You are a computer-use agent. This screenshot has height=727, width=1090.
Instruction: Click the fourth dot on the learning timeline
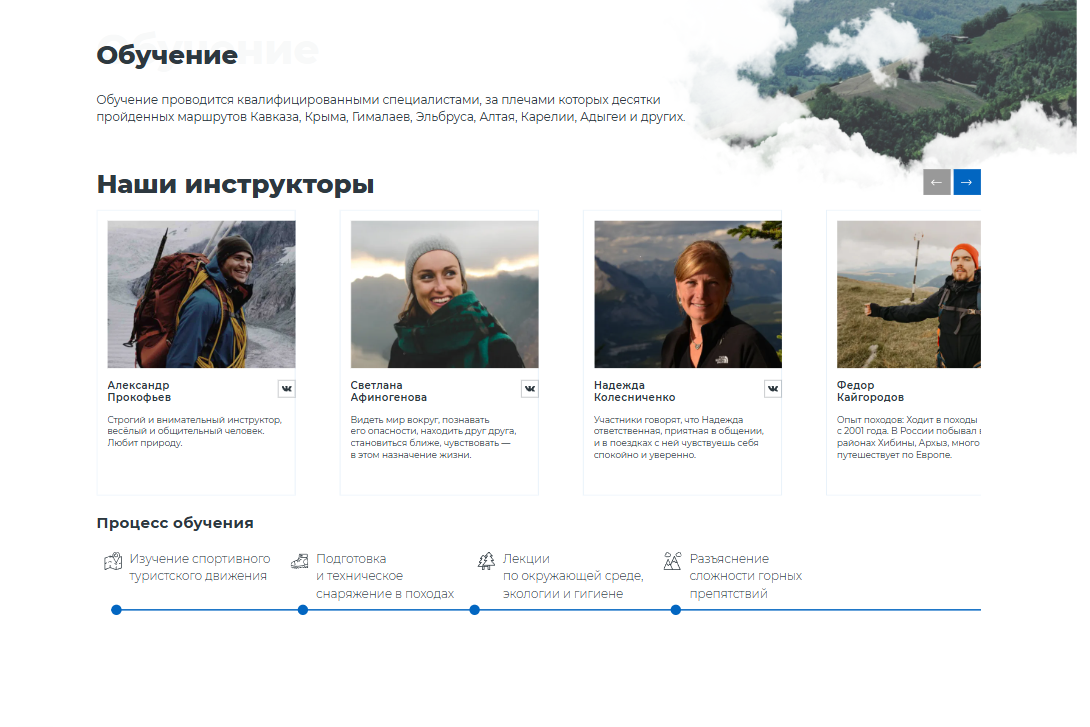675,608
